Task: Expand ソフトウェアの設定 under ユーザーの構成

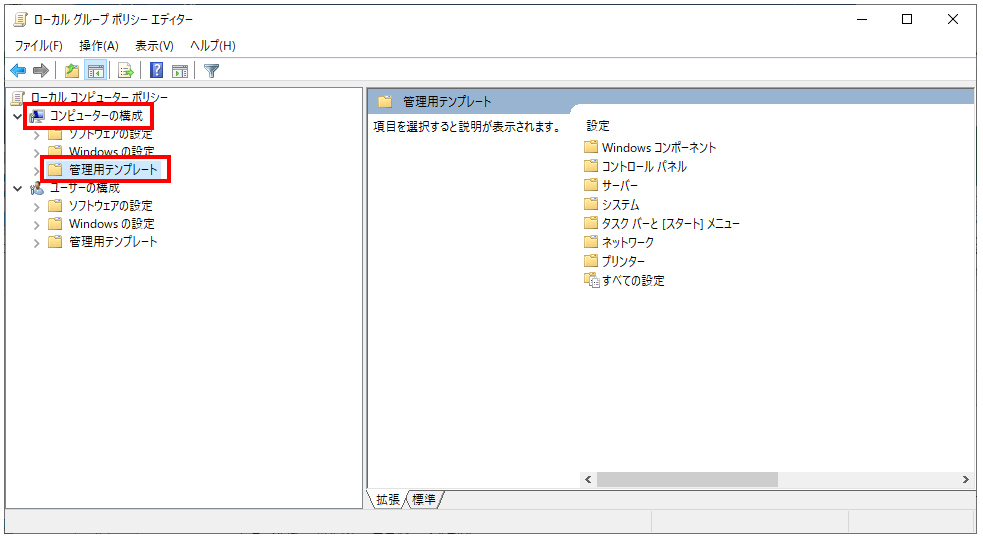Action: click(x=36, y=206)
